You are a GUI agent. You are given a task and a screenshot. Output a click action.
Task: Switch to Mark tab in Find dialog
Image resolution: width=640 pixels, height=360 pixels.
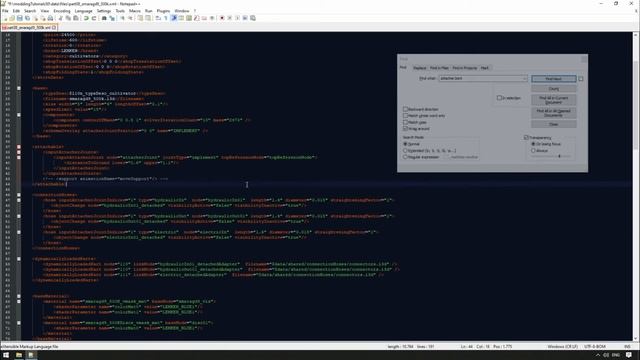tap(484, 68)
